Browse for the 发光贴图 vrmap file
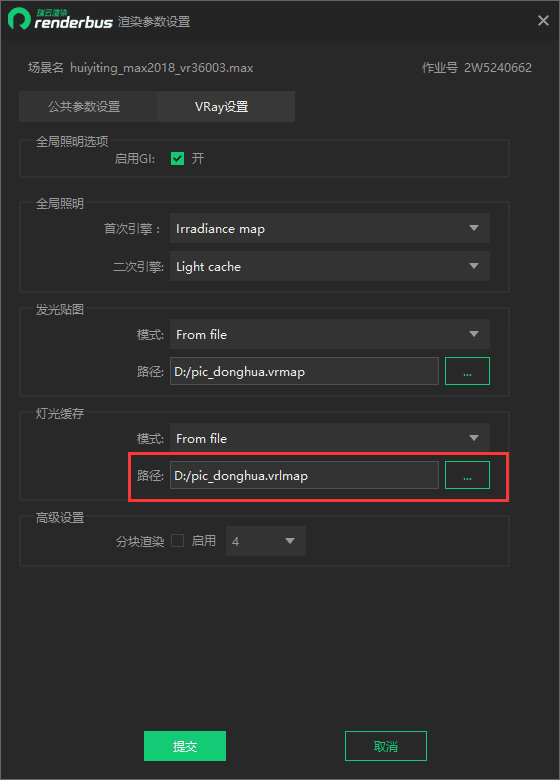 (467, 371)
